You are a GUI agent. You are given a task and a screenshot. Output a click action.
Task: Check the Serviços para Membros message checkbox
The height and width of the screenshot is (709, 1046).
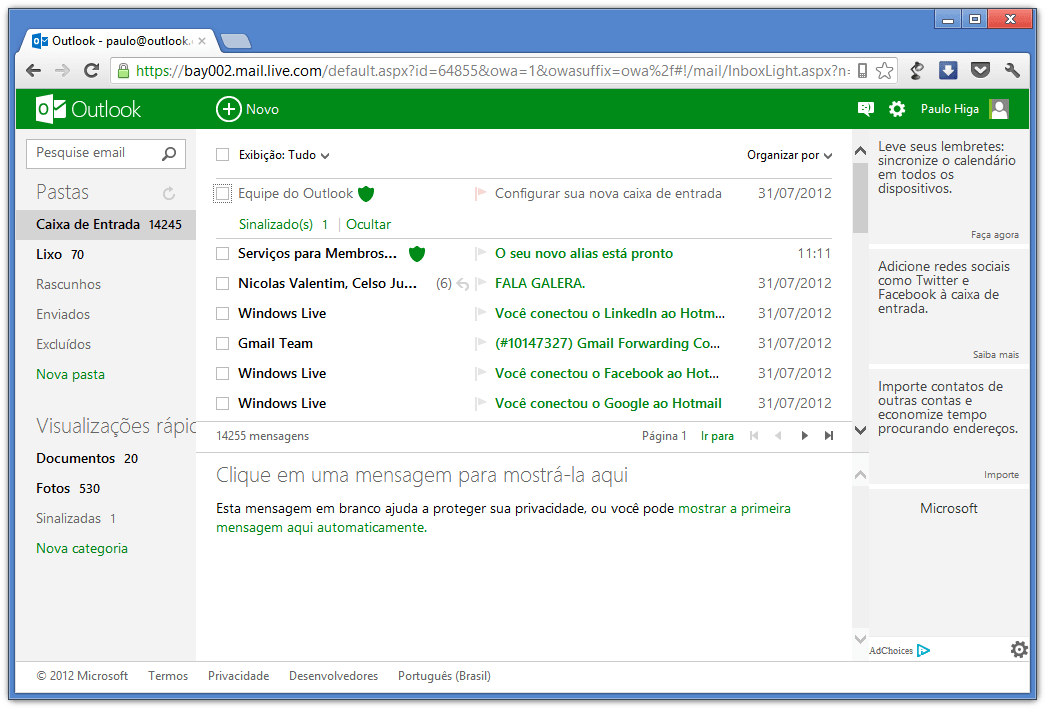(x=223, y=253)
